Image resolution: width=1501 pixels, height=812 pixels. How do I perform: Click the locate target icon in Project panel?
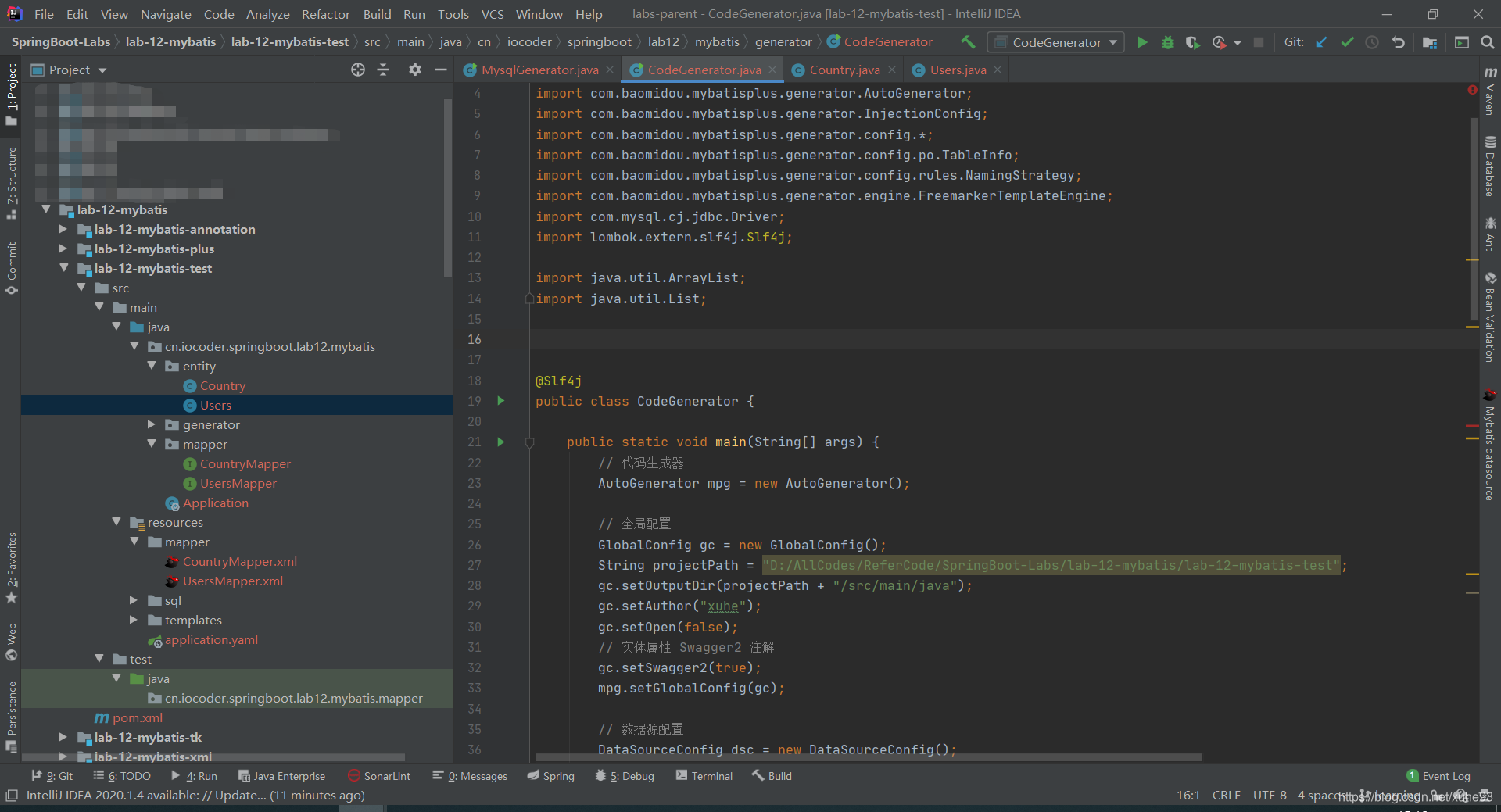pyautogui.click(x=358, y=70)
